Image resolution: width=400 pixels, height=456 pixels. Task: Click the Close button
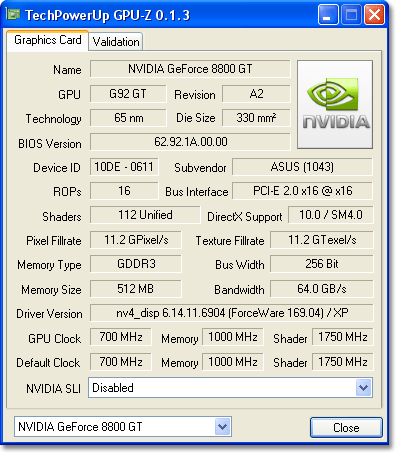point(346,427)
